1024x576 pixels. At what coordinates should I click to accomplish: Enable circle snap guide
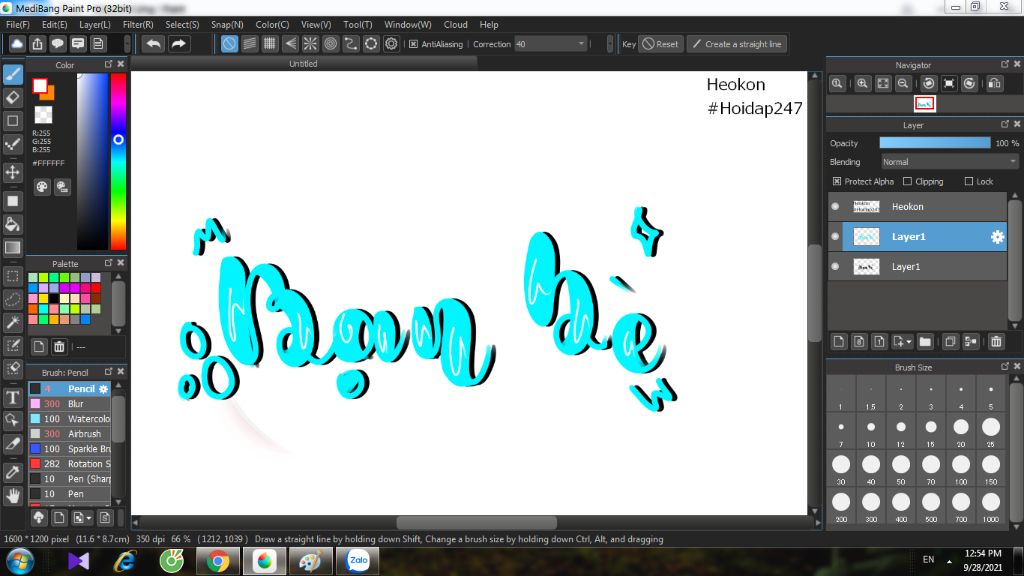(x=330, y=44)
